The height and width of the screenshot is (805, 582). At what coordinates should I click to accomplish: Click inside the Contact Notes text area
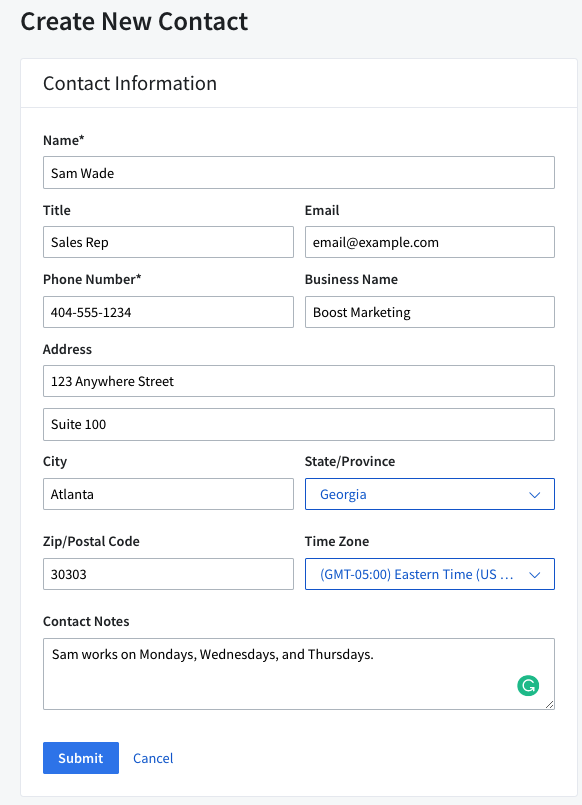click(299, 674)
